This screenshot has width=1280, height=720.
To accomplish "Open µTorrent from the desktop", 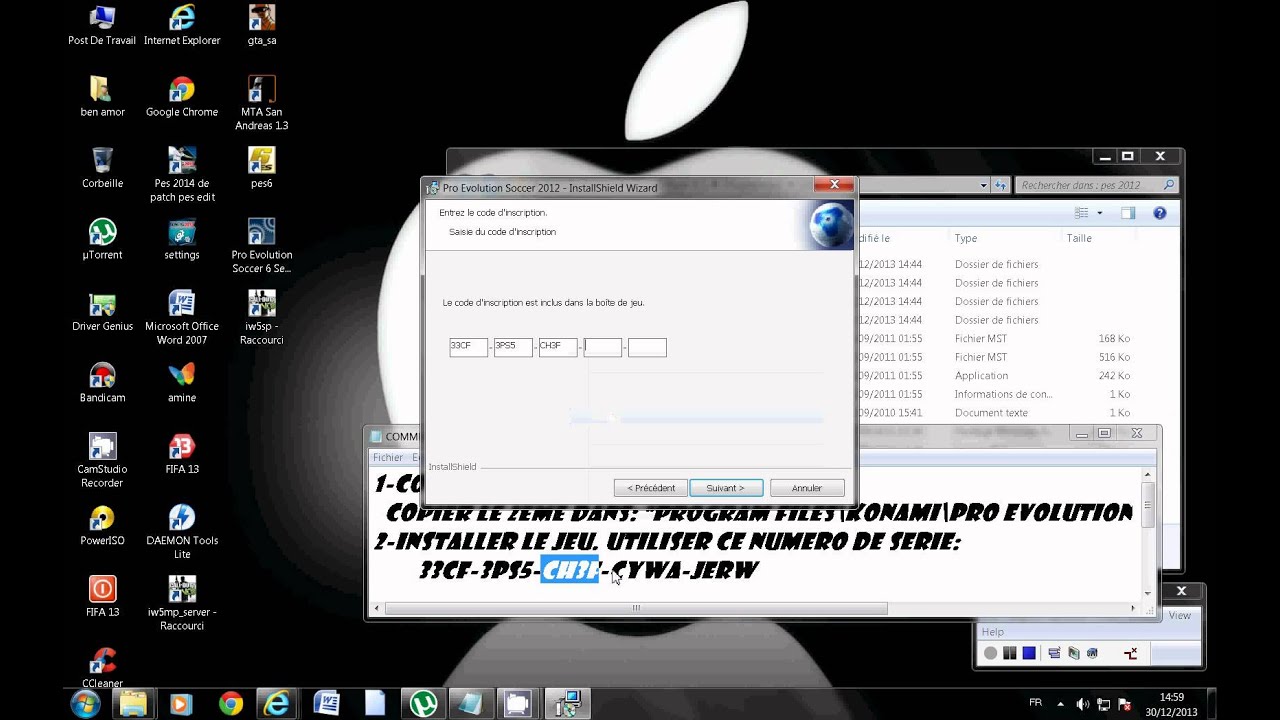I will (102, 240).
